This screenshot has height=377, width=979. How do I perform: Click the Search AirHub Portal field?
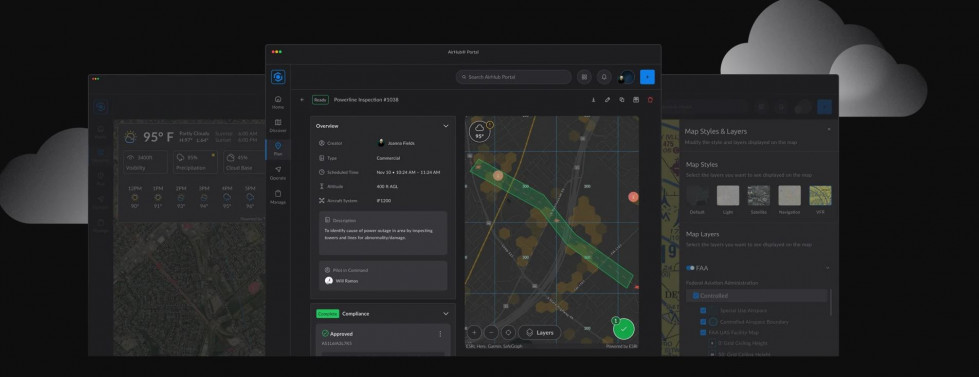513,77
